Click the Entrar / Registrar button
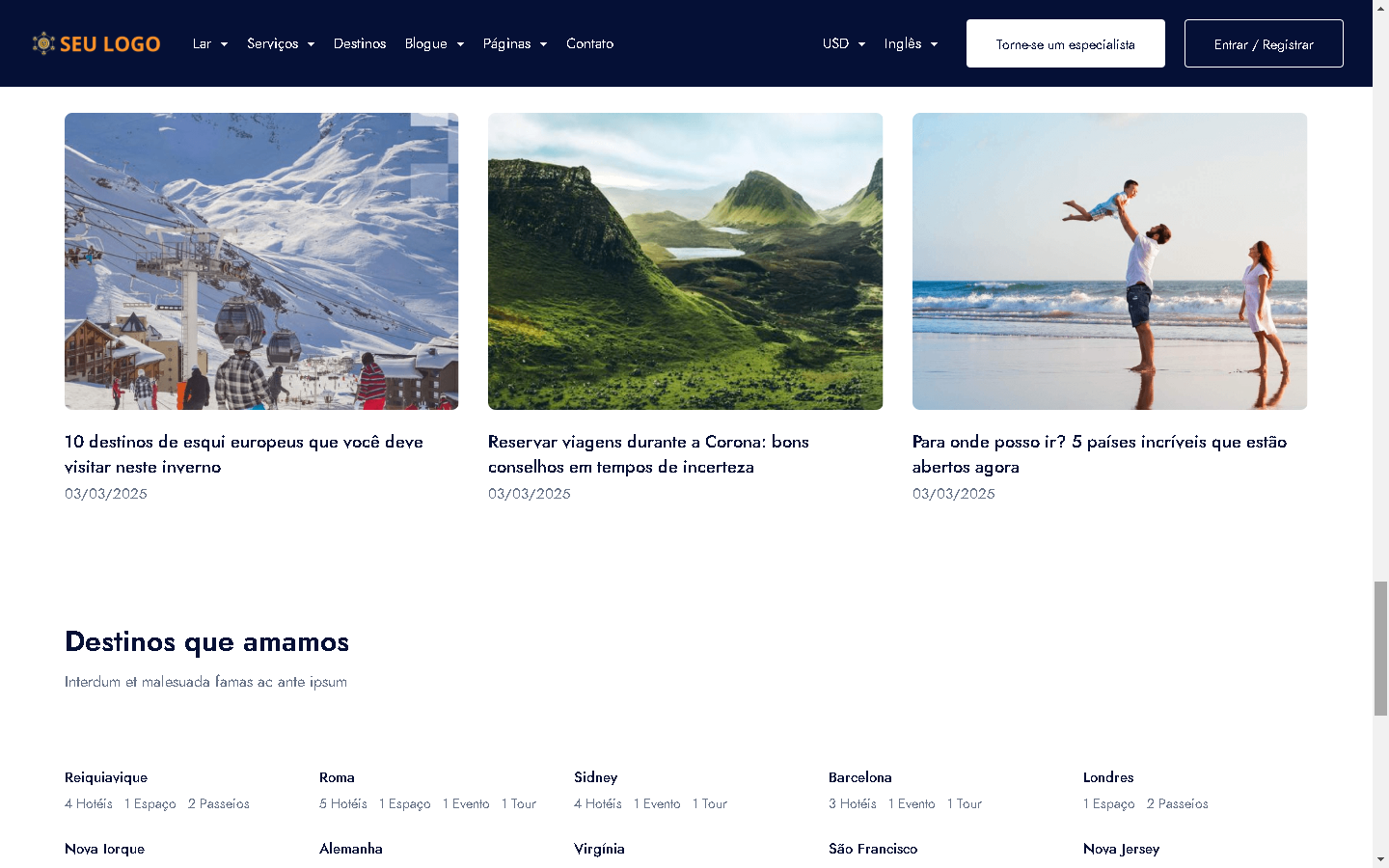 [x=1263, y=43]
